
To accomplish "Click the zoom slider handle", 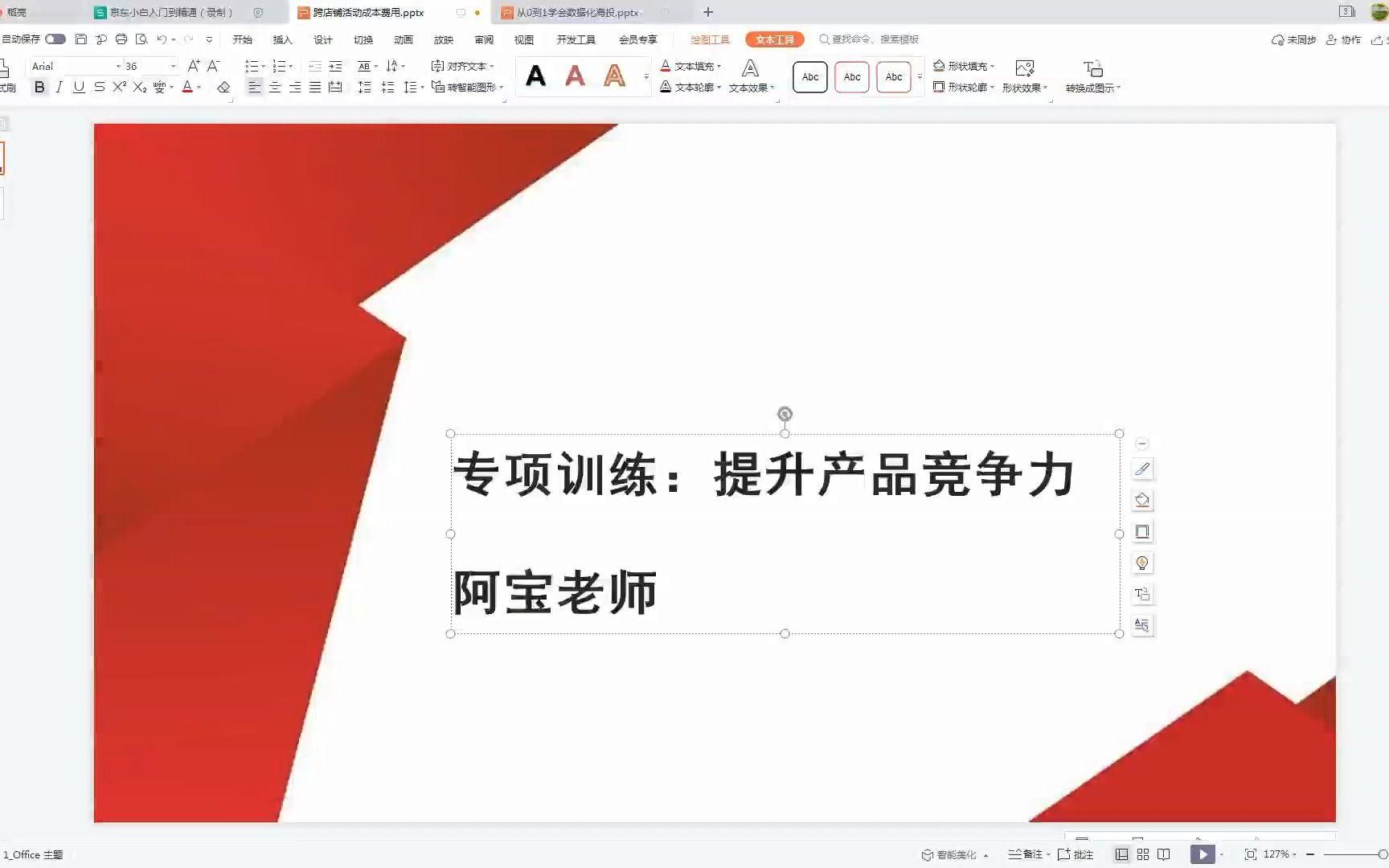I will 1383,854.
